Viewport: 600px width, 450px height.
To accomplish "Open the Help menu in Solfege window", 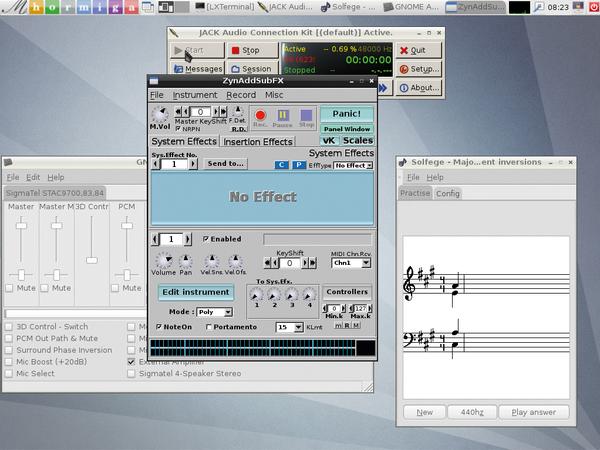I will (x=435, y=178).
